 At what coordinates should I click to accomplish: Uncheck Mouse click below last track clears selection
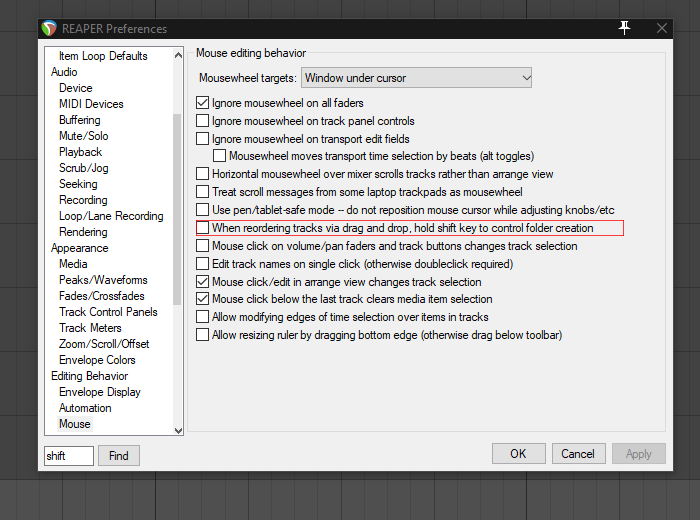[x=202, y=299]
